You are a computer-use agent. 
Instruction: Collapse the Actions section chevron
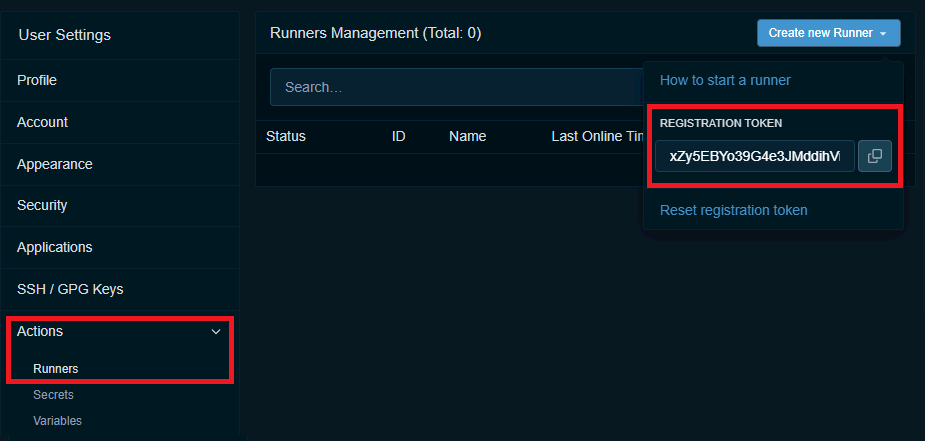click(216, 332)
